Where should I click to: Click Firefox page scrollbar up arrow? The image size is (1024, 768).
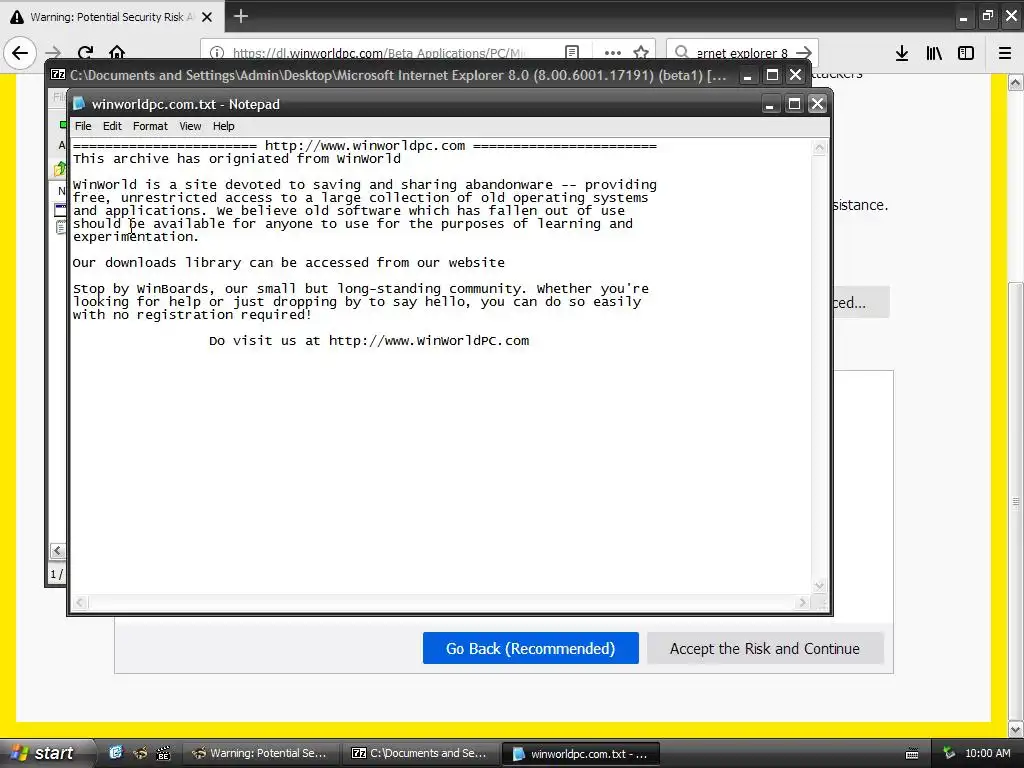click(1016, 82)
